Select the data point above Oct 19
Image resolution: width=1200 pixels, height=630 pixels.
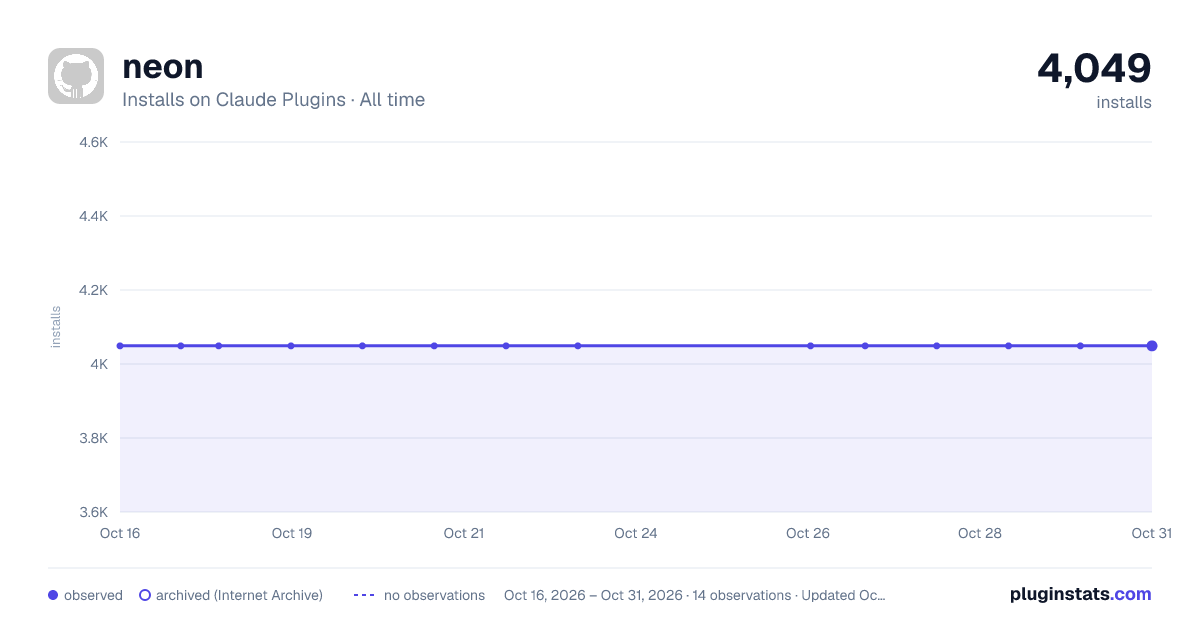coord(291,346)
